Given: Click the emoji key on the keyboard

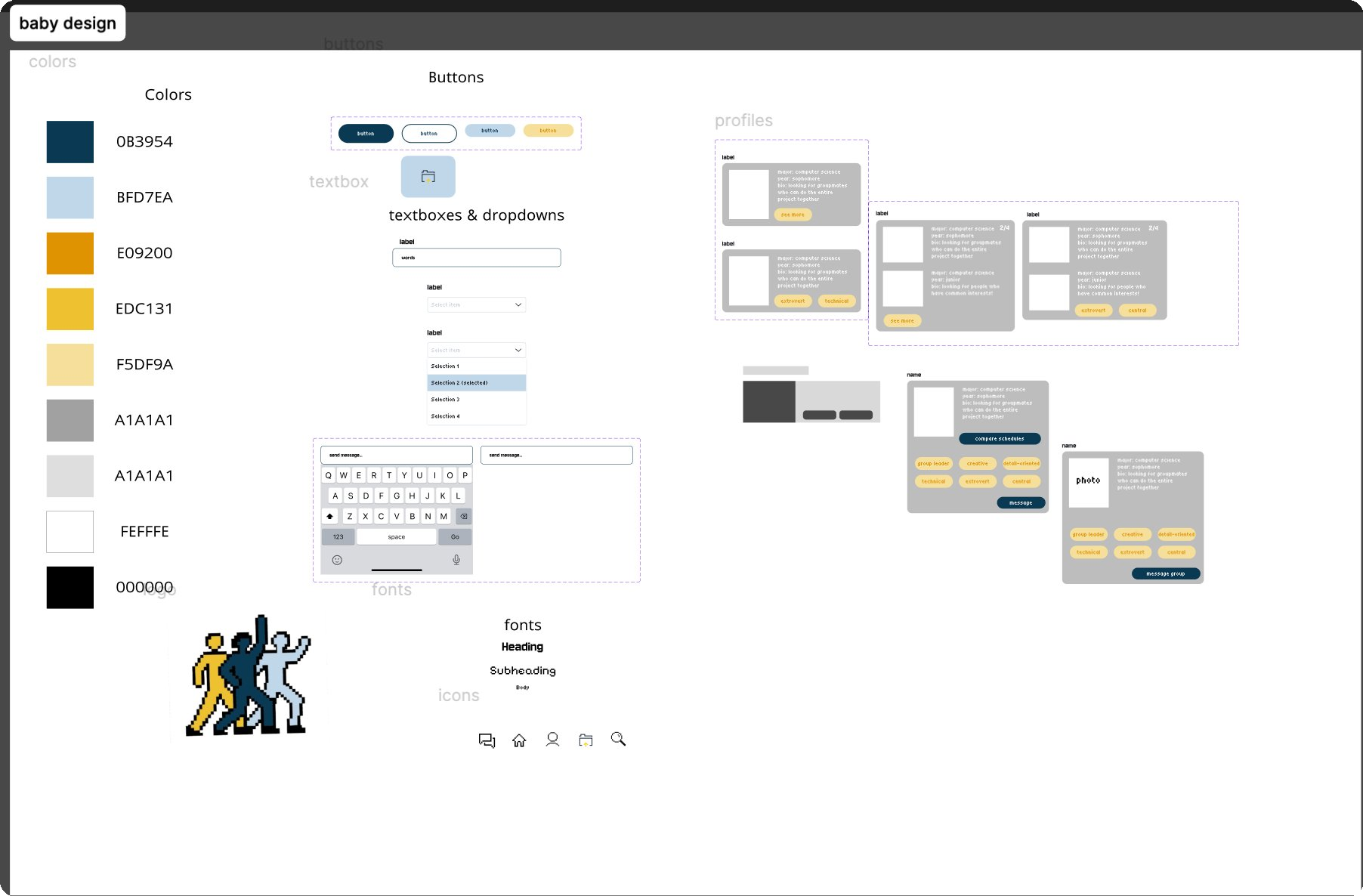Looking at the screenshot, I should (x=337, y=560).
